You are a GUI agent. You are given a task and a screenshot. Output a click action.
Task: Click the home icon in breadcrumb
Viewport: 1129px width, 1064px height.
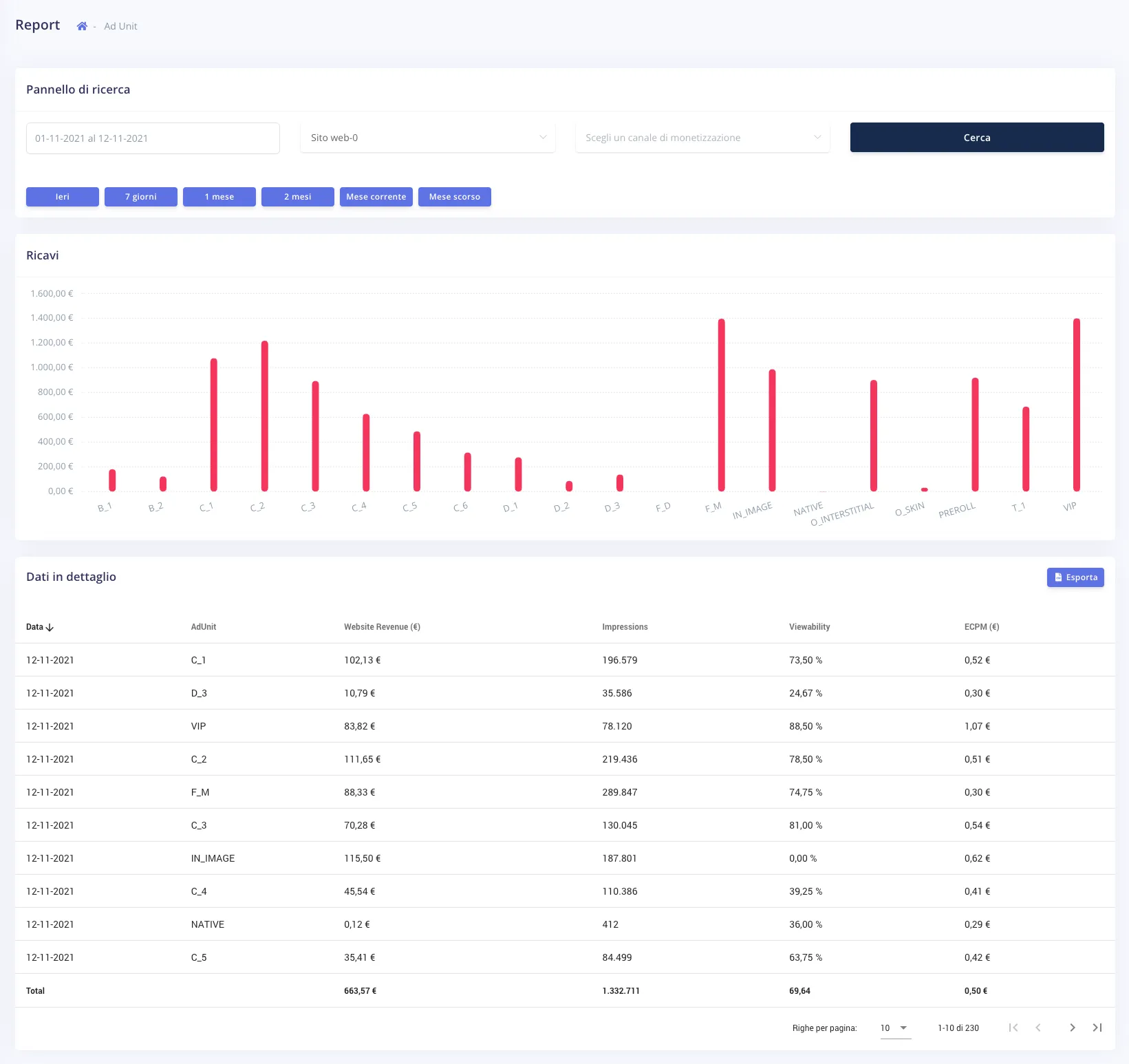[82, 26]
